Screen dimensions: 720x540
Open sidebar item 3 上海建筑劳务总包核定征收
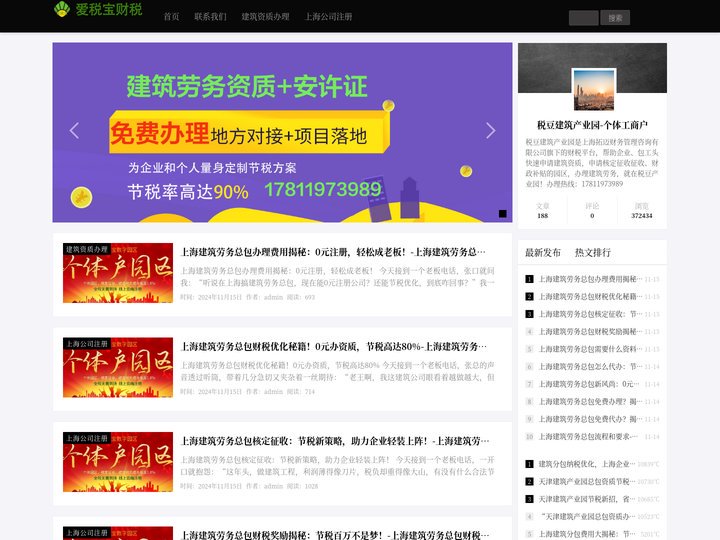pos(590,314)
